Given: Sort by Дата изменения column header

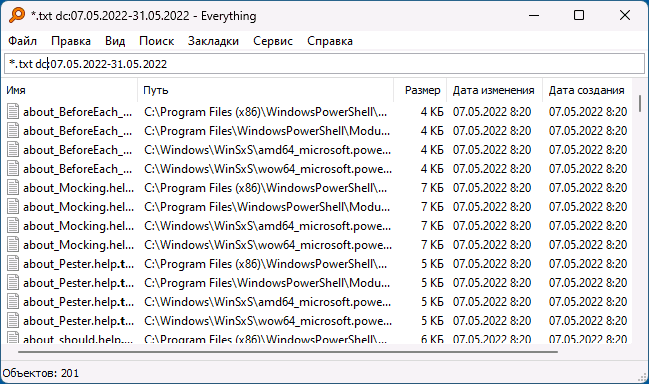Looking at the screenshot, I should 494,90.
